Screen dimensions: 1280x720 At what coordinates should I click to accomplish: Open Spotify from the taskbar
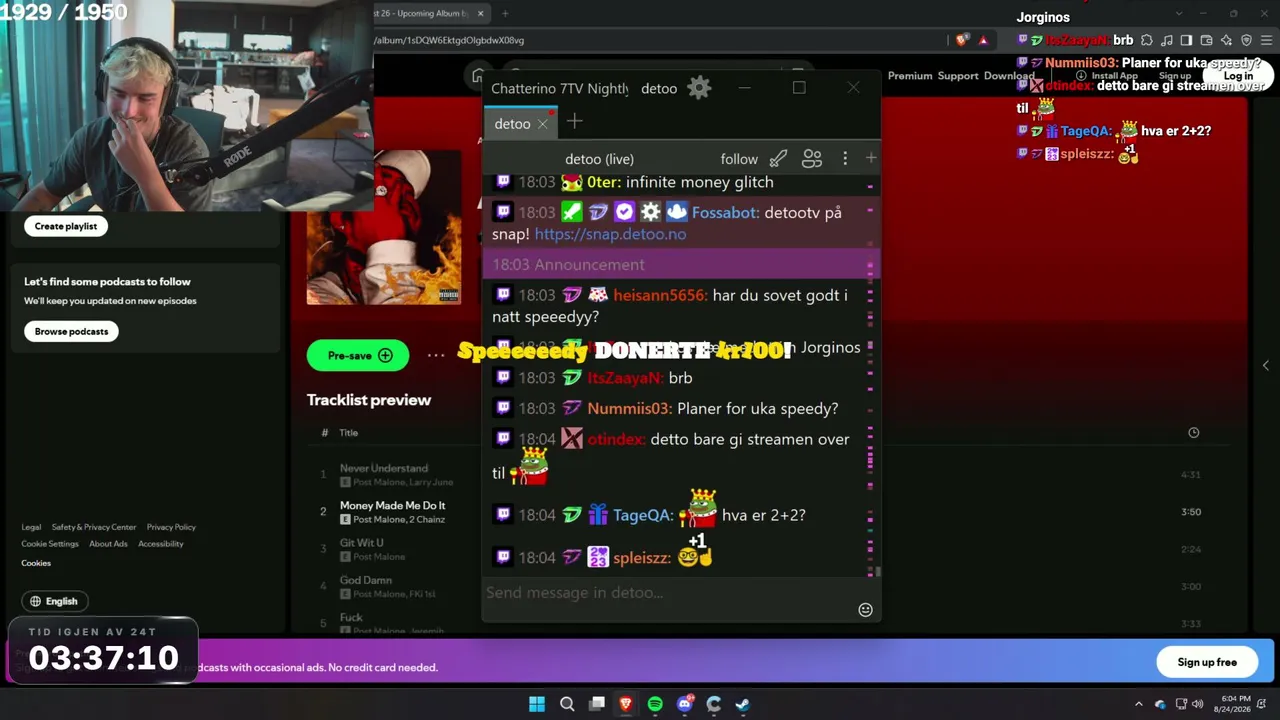pos(655,704)
